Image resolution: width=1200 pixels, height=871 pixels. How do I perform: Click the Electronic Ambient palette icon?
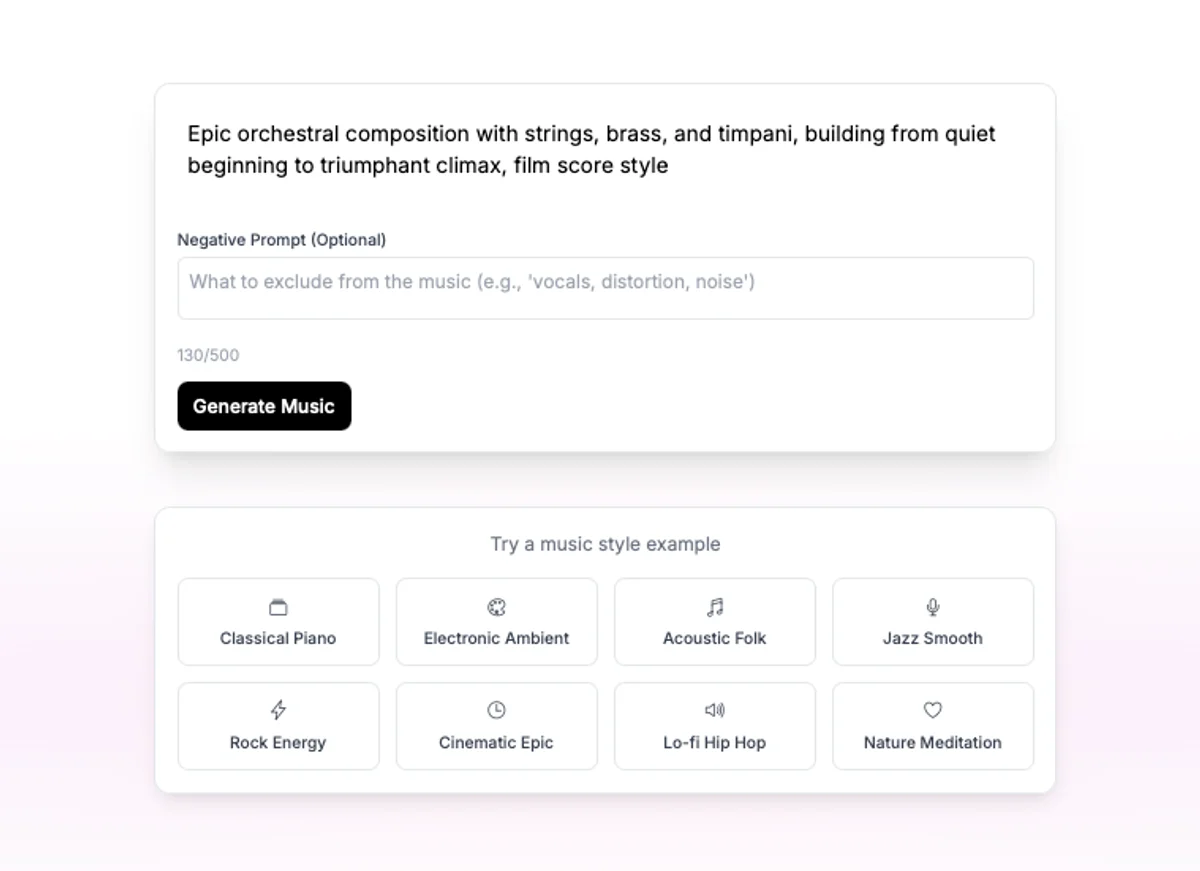click(x=497, y=607)
